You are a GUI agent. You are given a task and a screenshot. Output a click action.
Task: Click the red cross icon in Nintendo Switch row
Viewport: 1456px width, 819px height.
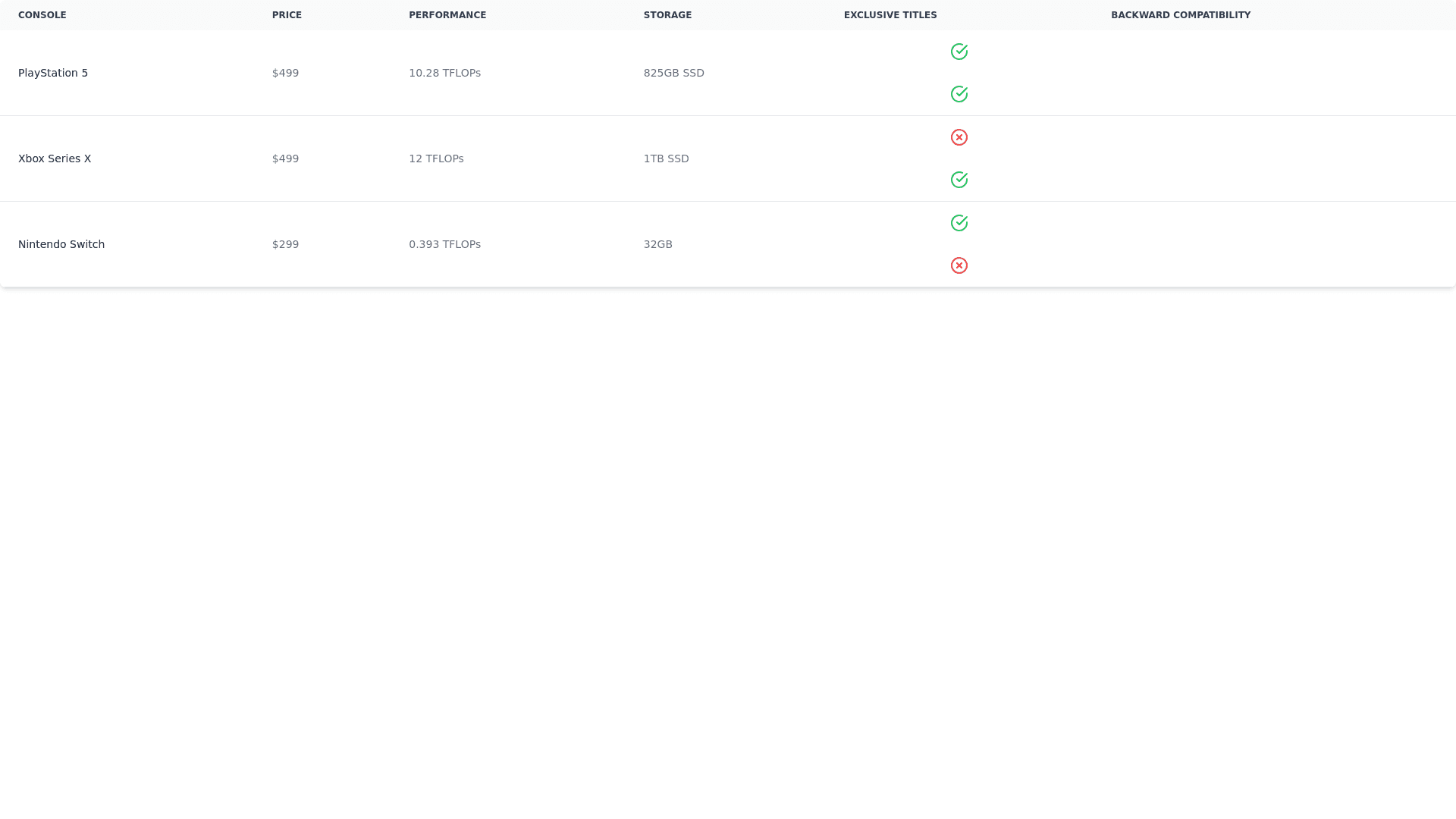(x=959, y=265)
